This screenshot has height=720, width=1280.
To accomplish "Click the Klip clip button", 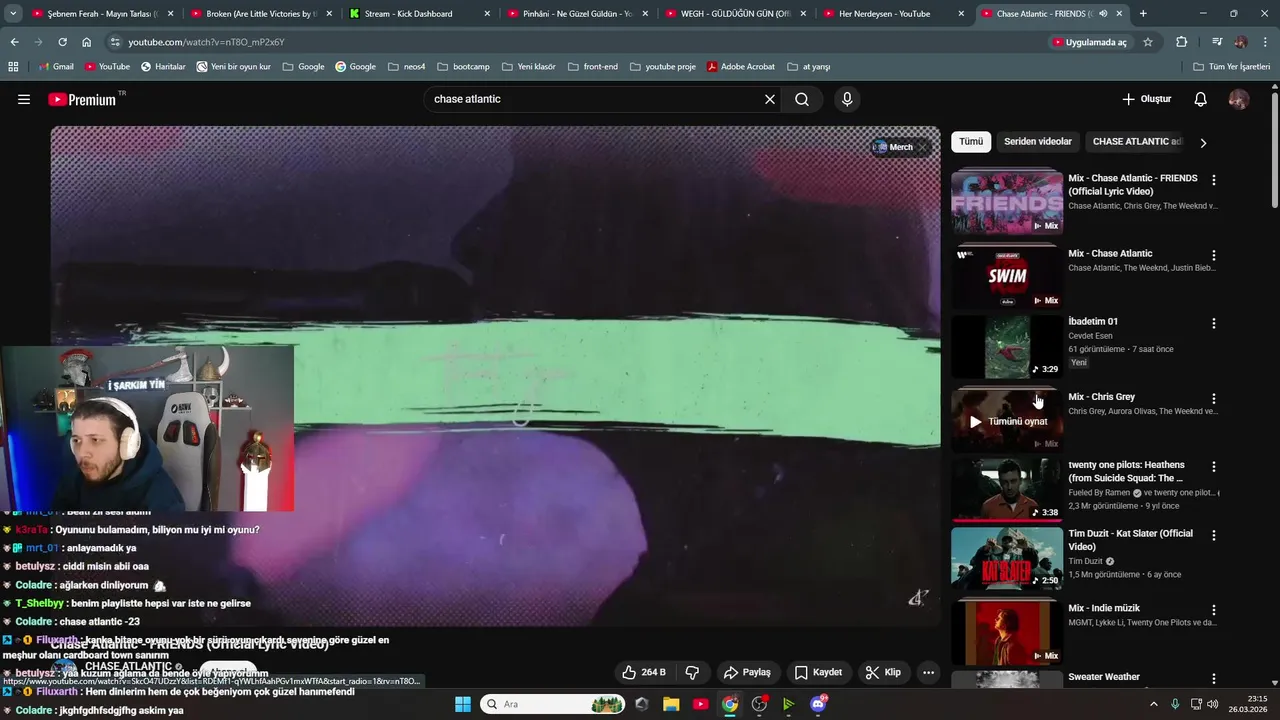I will 883,672.
